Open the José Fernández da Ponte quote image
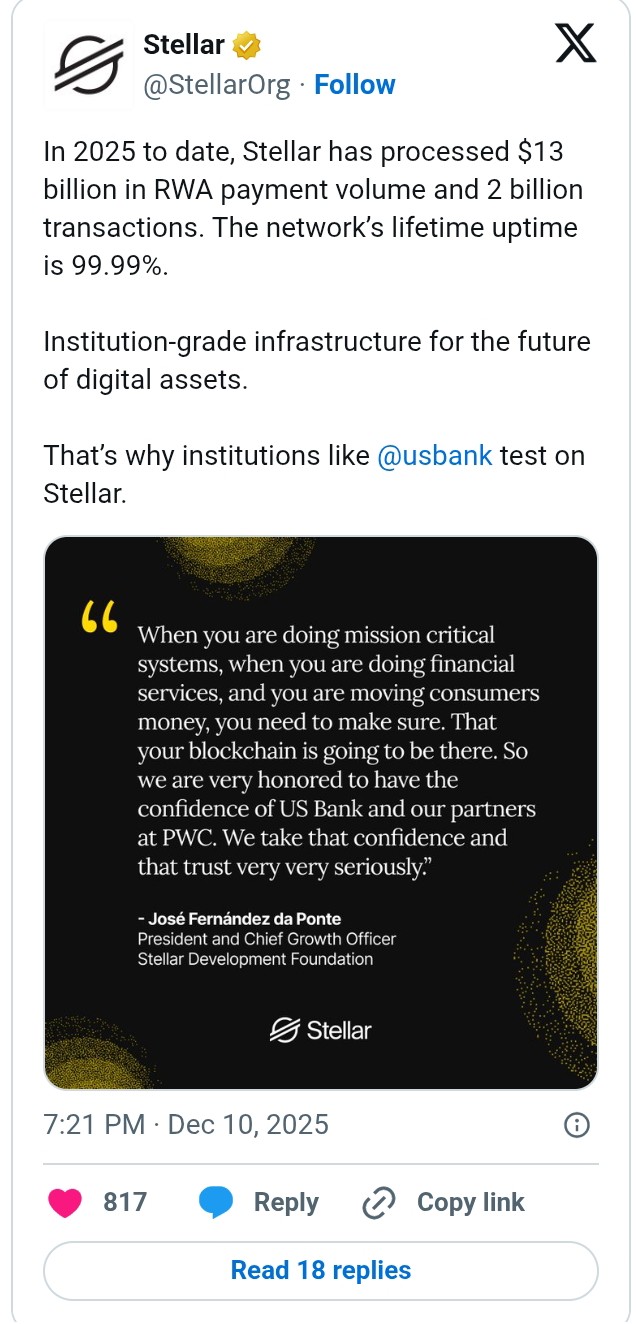 pos(320,800)
